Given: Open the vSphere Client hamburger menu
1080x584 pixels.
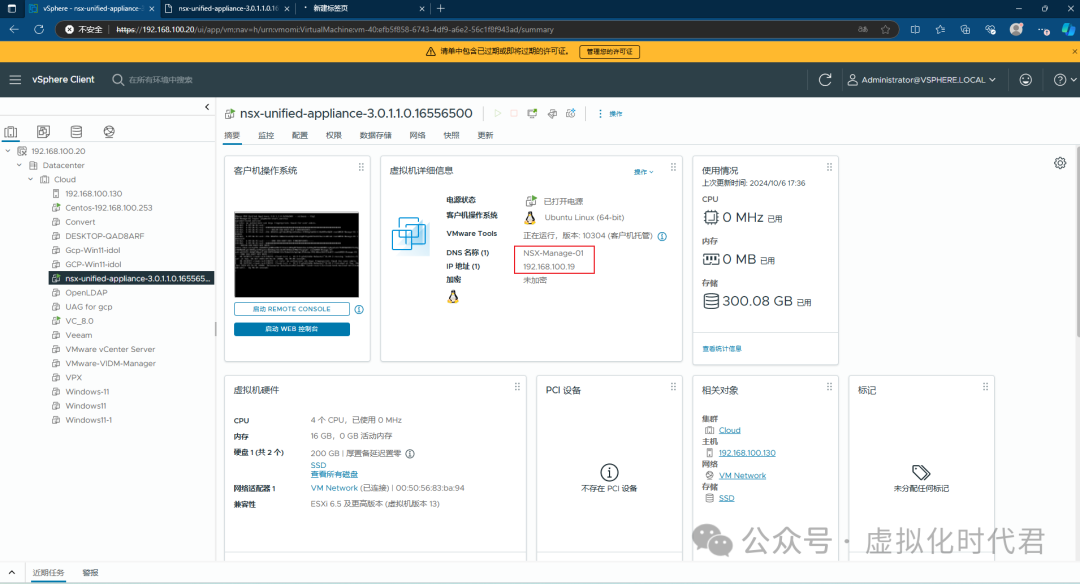Looking at the screenshot, I should 15,80.
